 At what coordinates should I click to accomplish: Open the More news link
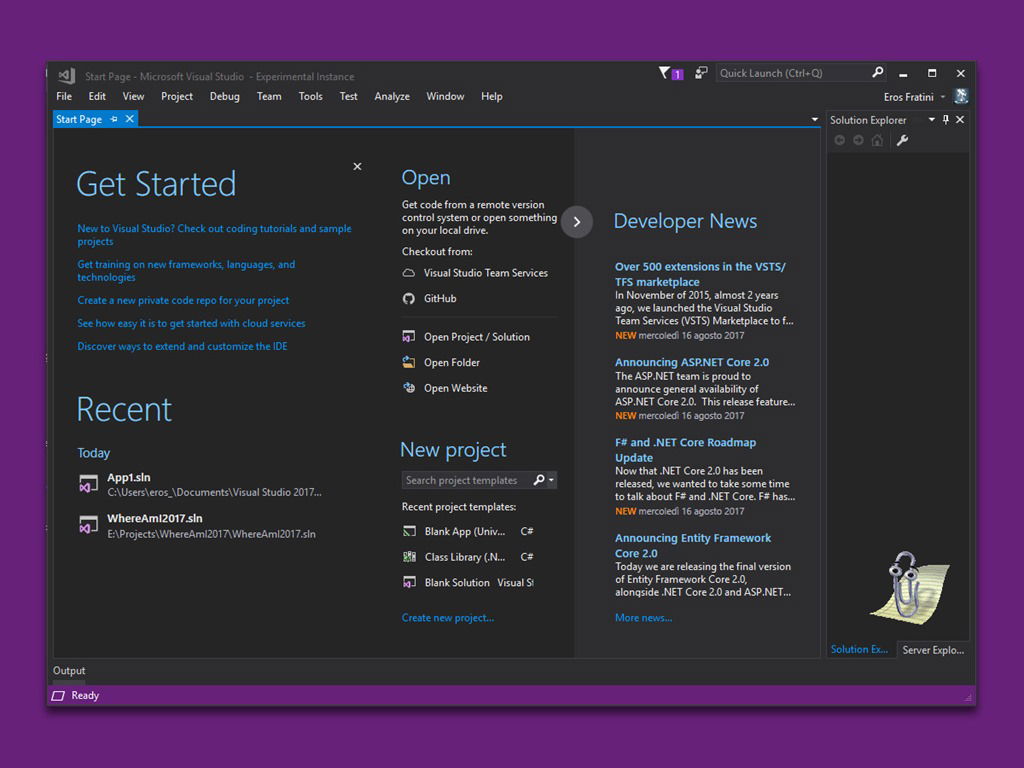[x=643, y=618]
